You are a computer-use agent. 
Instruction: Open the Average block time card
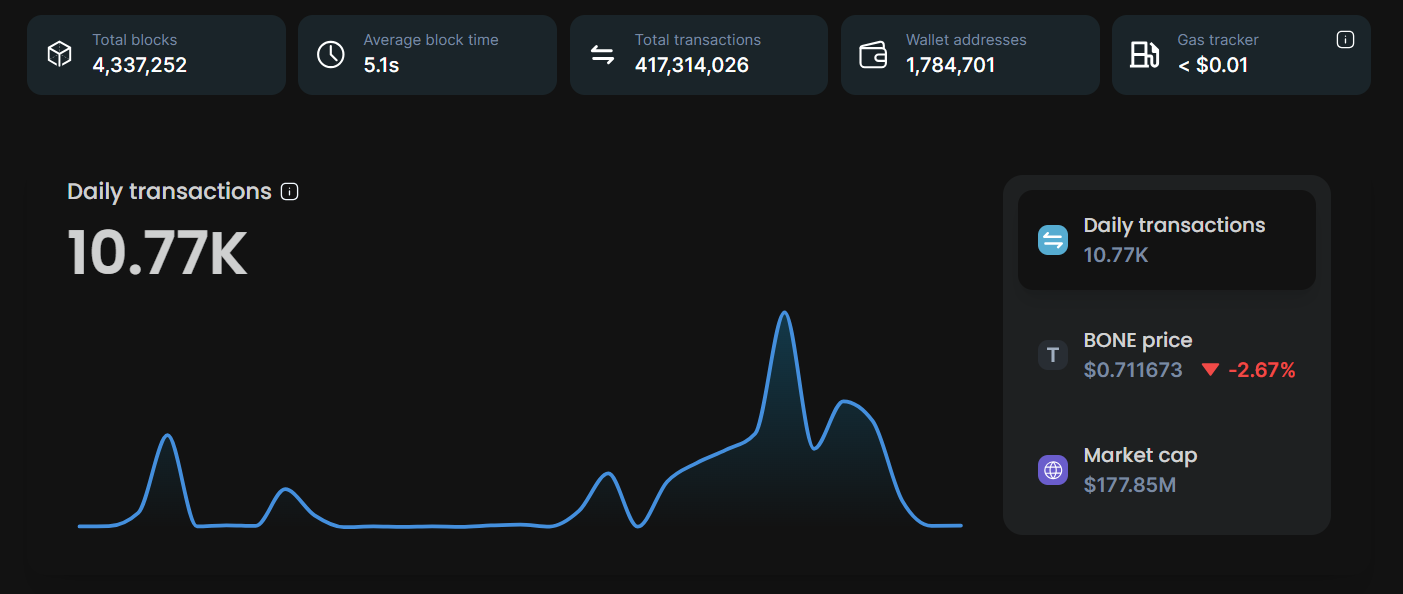pyautogui.click(x=427, y=55)
